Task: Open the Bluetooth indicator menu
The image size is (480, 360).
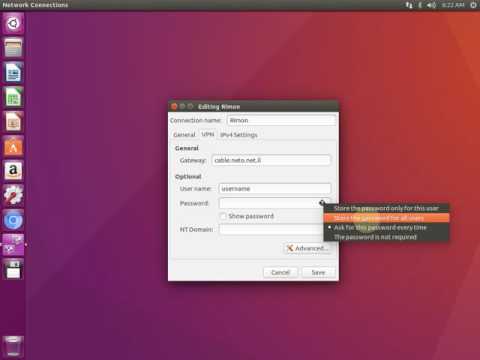Action: click(x=420, y=5)
